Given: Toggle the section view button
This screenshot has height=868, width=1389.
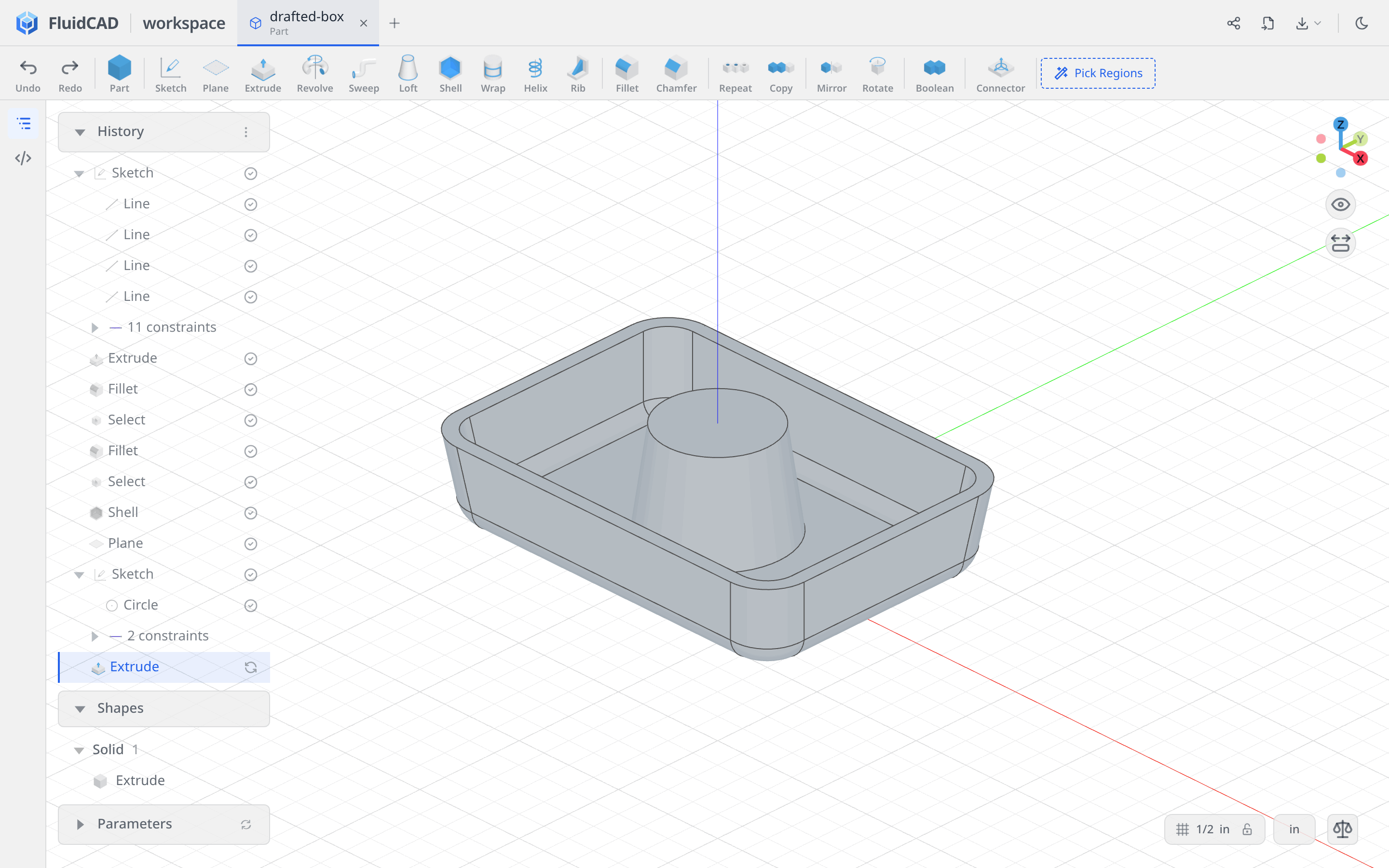Looking at the screenshot, I should tap(1340, 244).
